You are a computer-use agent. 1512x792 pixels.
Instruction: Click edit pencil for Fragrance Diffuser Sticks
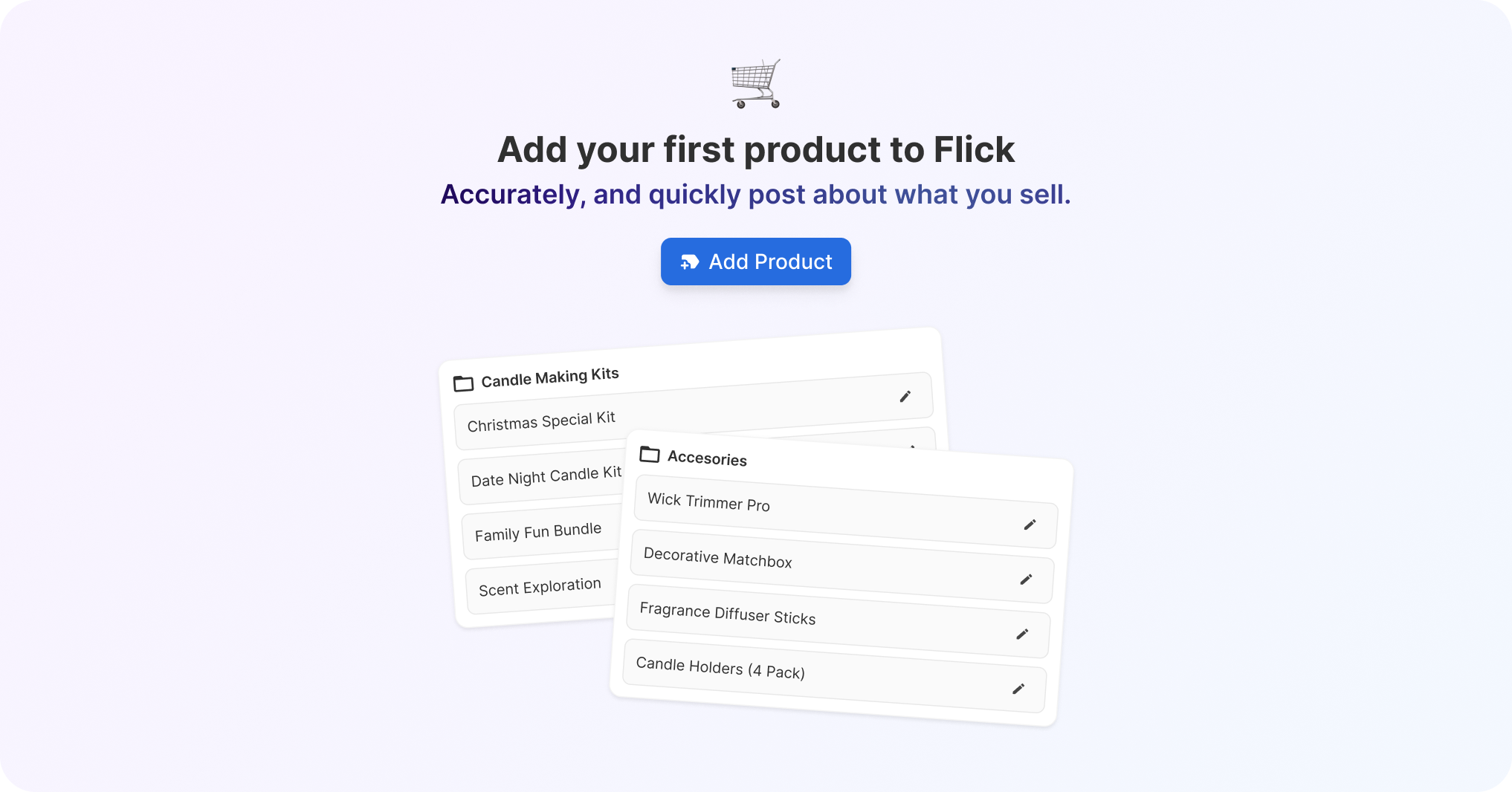coord(1022,634)
